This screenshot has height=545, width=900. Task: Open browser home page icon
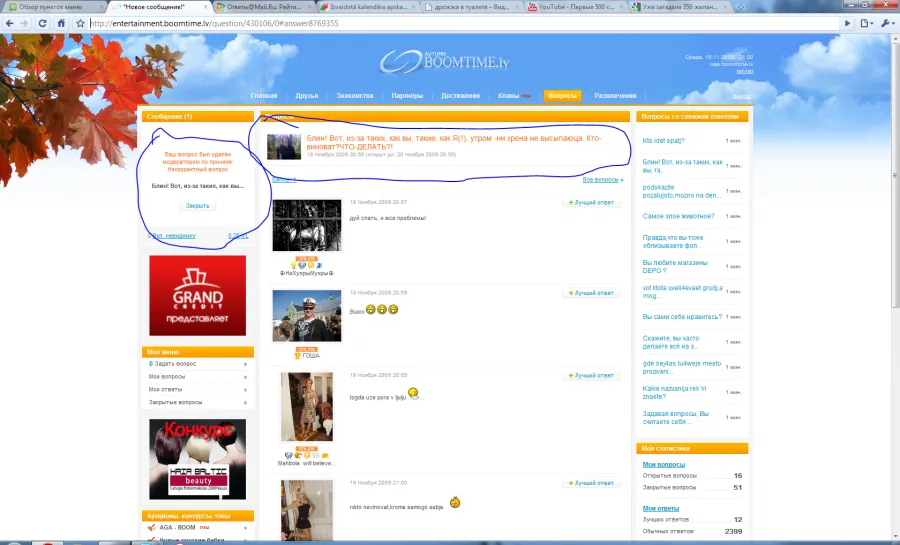coord(61,24)
